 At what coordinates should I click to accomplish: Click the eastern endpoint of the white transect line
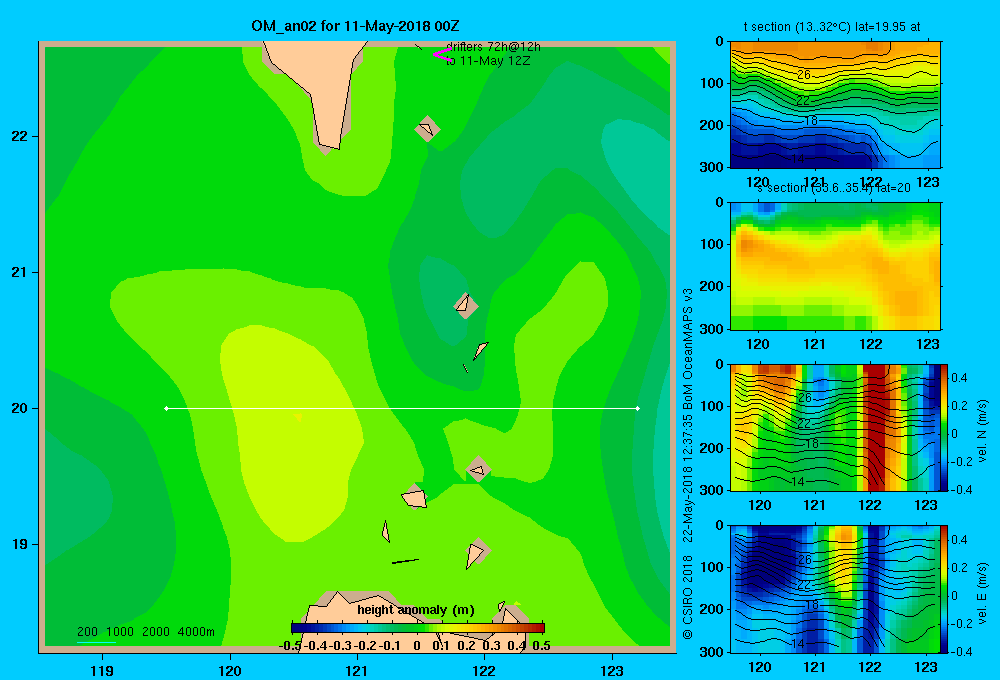638,408
